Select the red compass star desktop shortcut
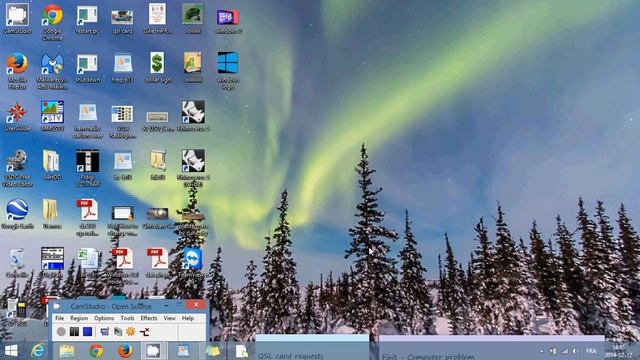Viewport: 640px width, 360px height. coord(17,116)
